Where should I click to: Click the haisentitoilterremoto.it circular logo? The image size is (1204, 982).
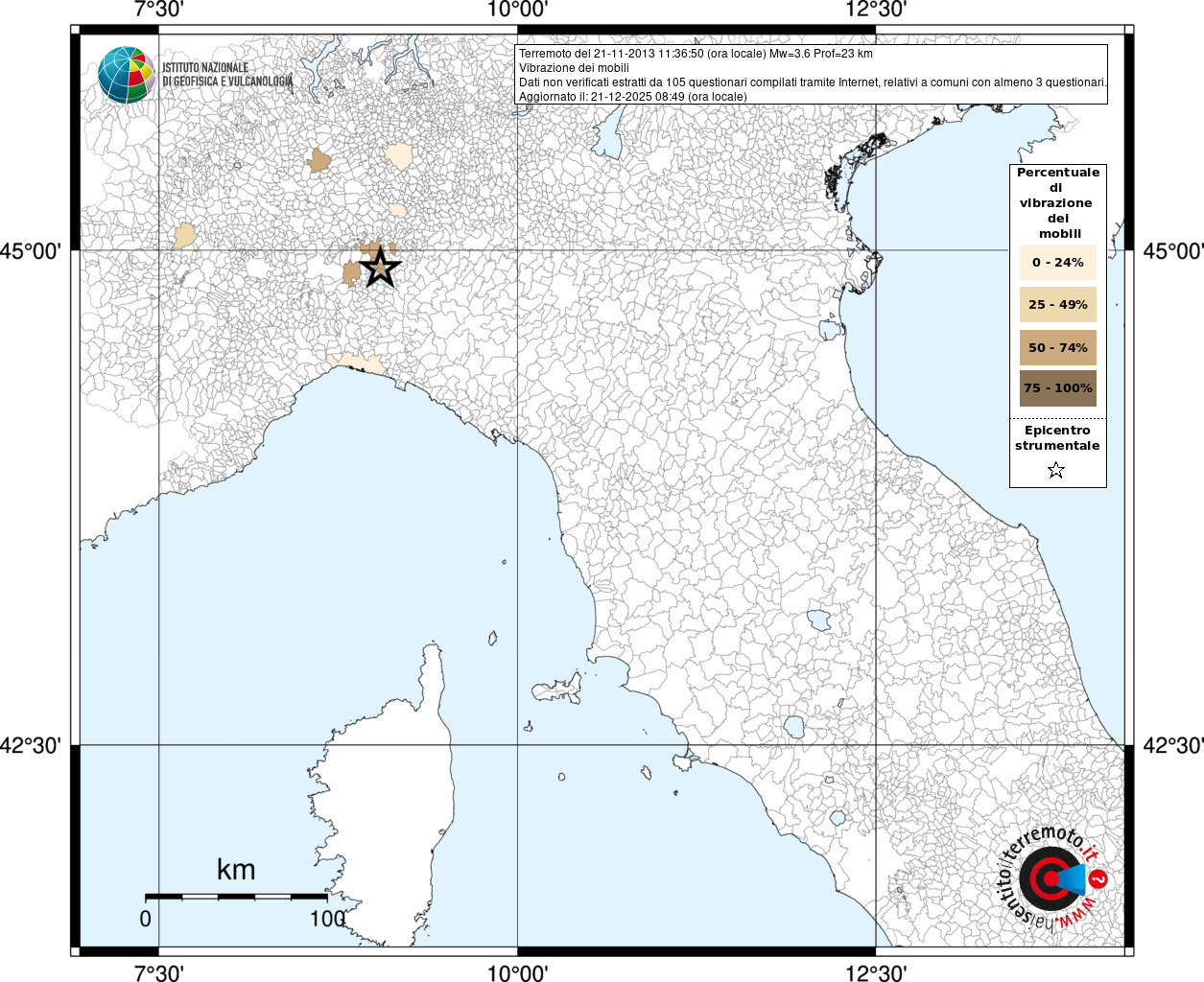pos(1052,877)
